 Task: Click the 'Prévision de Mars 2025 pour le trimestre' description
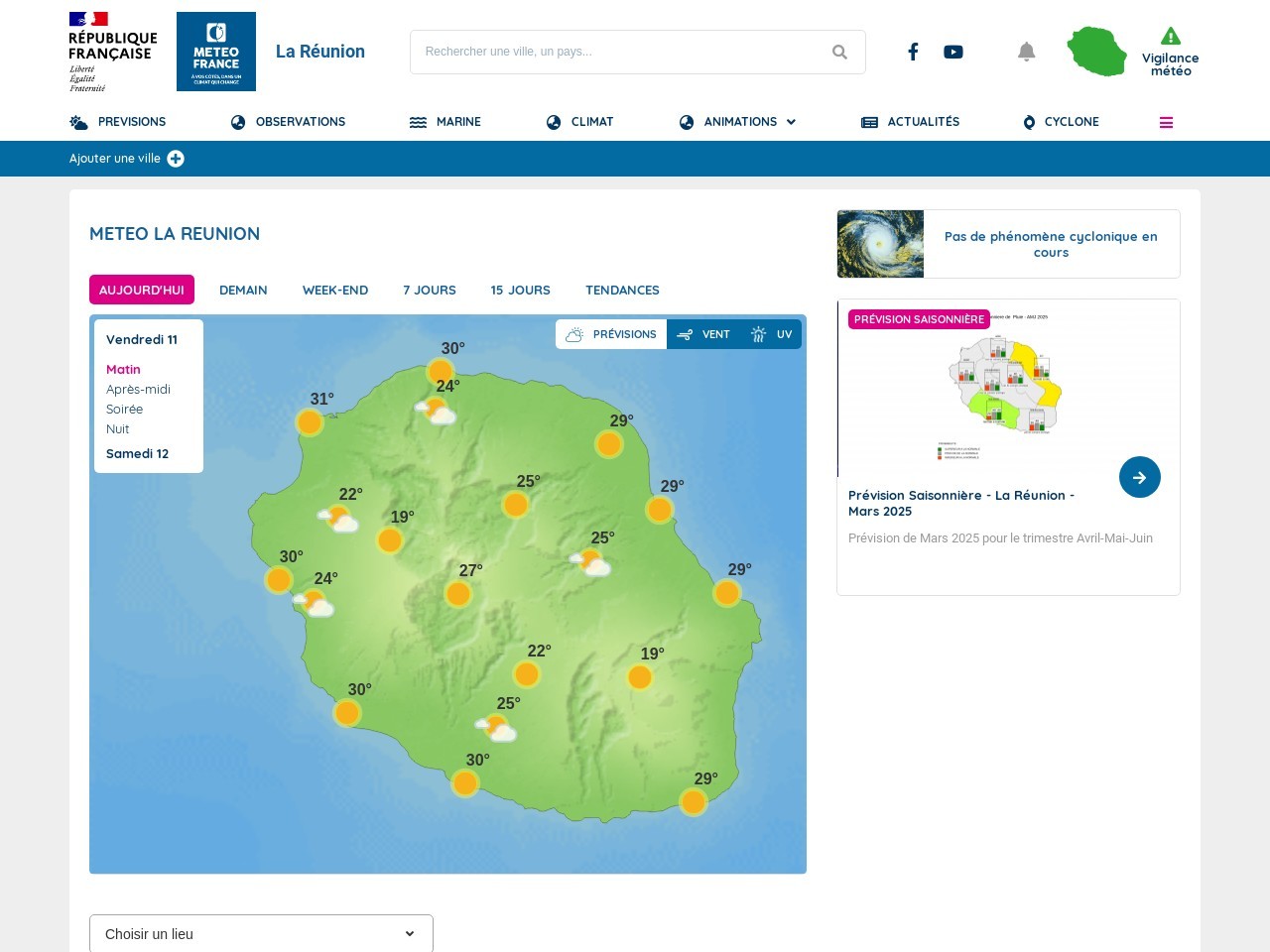(x=1000, y=538)
